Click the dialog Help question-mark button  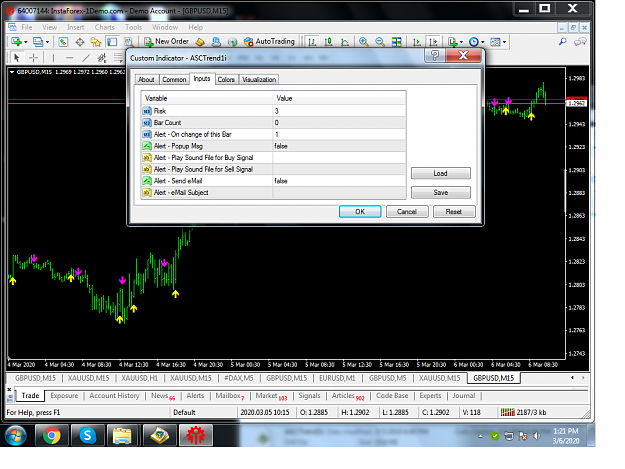tap(435, 55)
